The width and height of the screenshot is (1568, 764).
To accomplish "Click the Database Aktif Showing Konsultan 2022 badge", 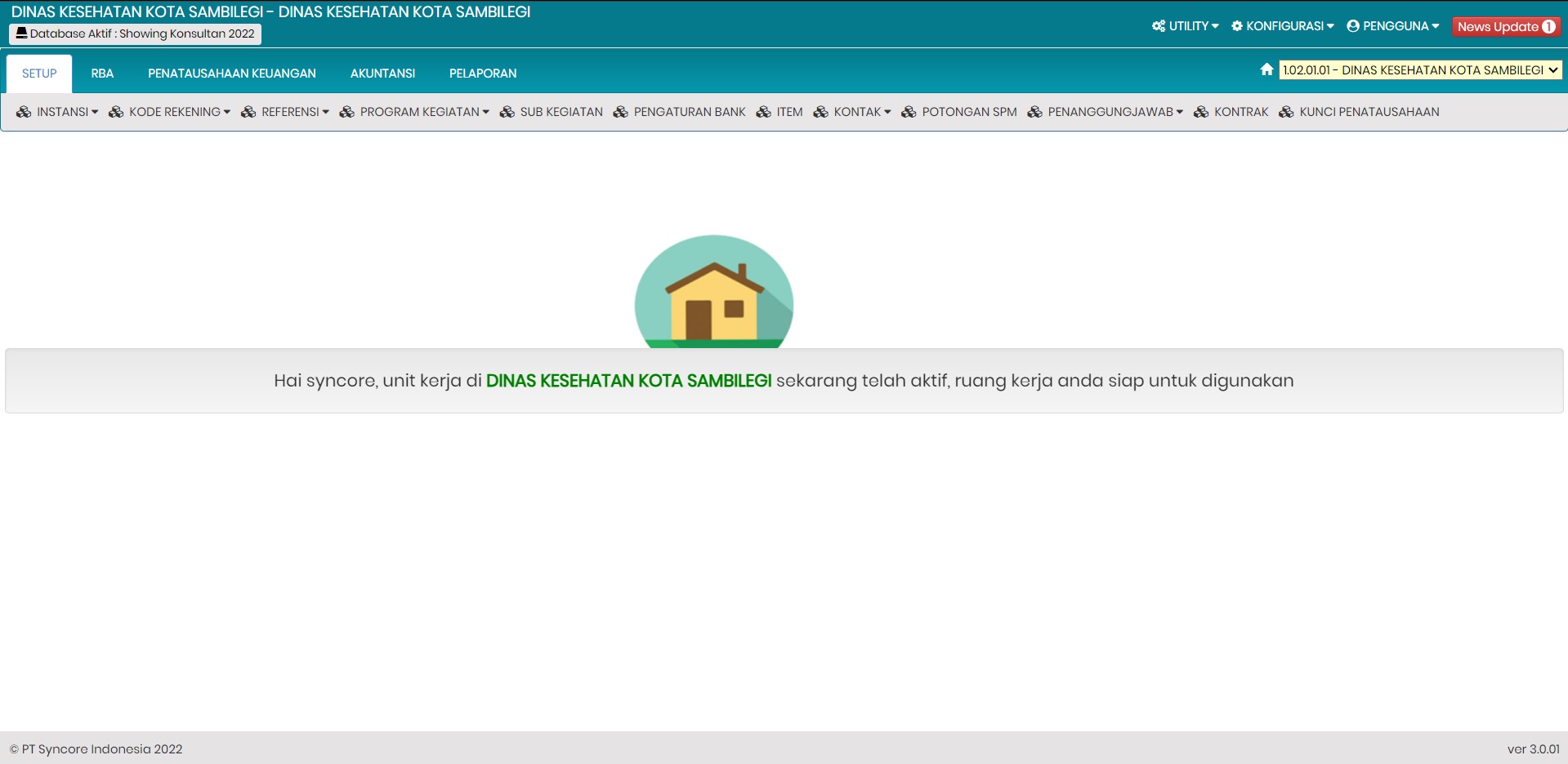I will (135, 34).
